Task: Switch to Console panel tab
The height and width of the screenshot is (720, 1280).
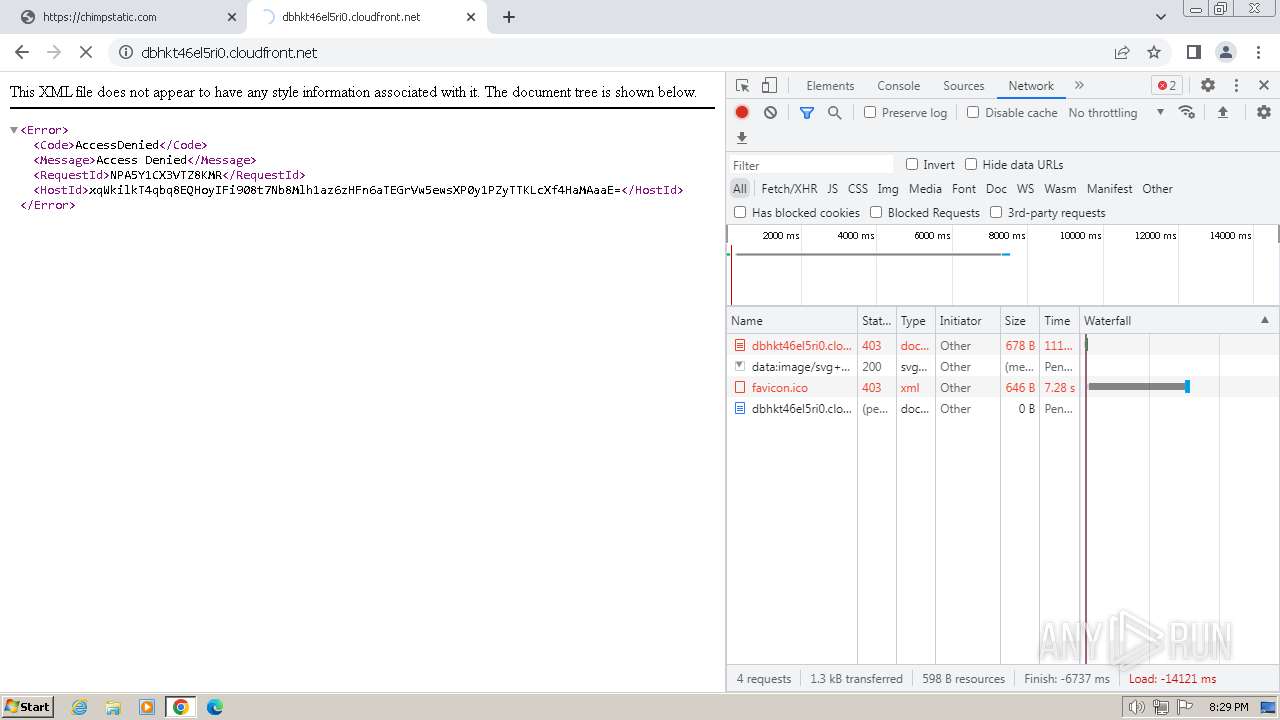Action: 898,85
